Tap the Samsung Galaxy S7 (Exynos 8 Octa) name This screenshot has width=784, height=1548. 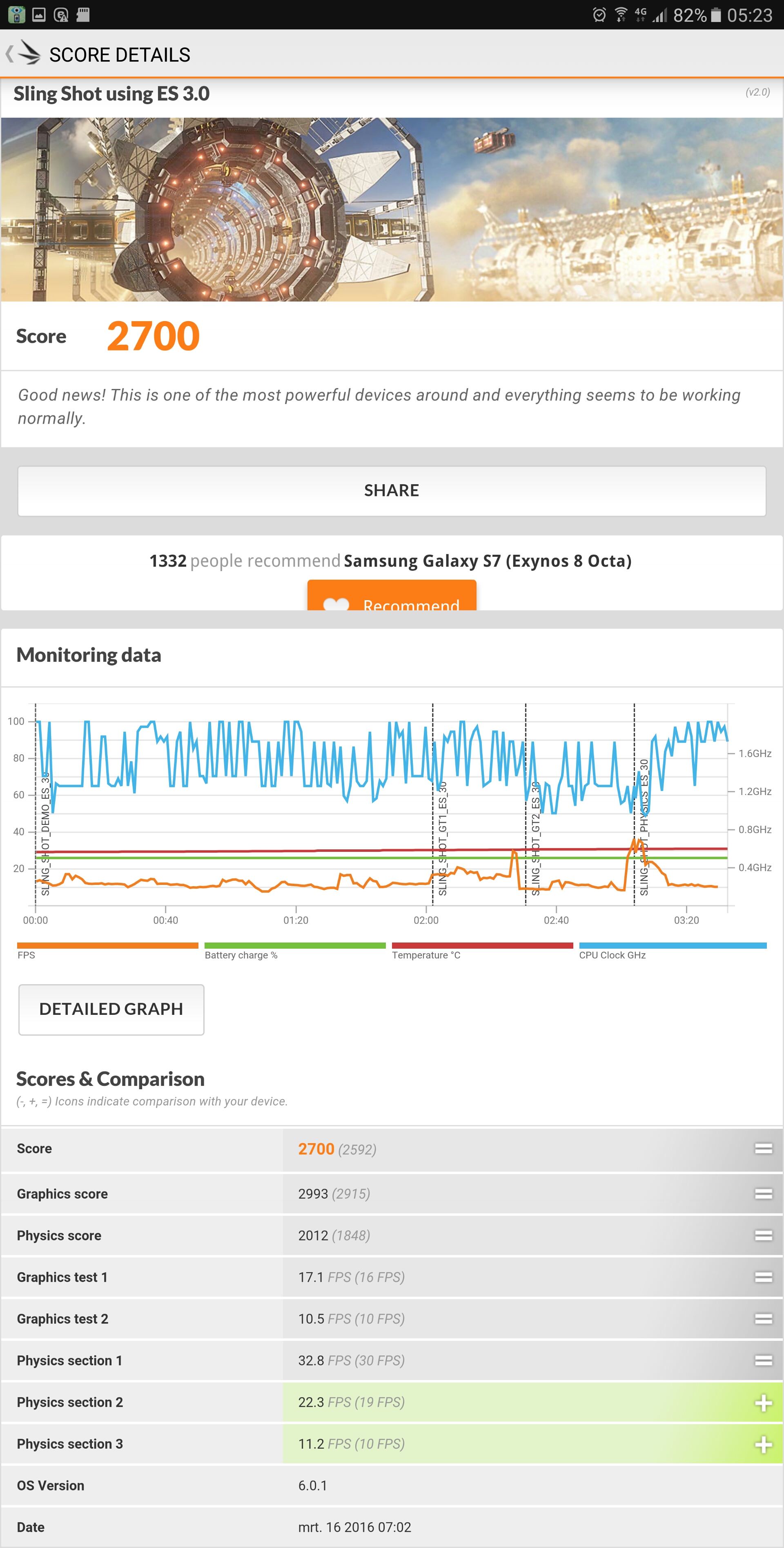(x=488, y=561)
